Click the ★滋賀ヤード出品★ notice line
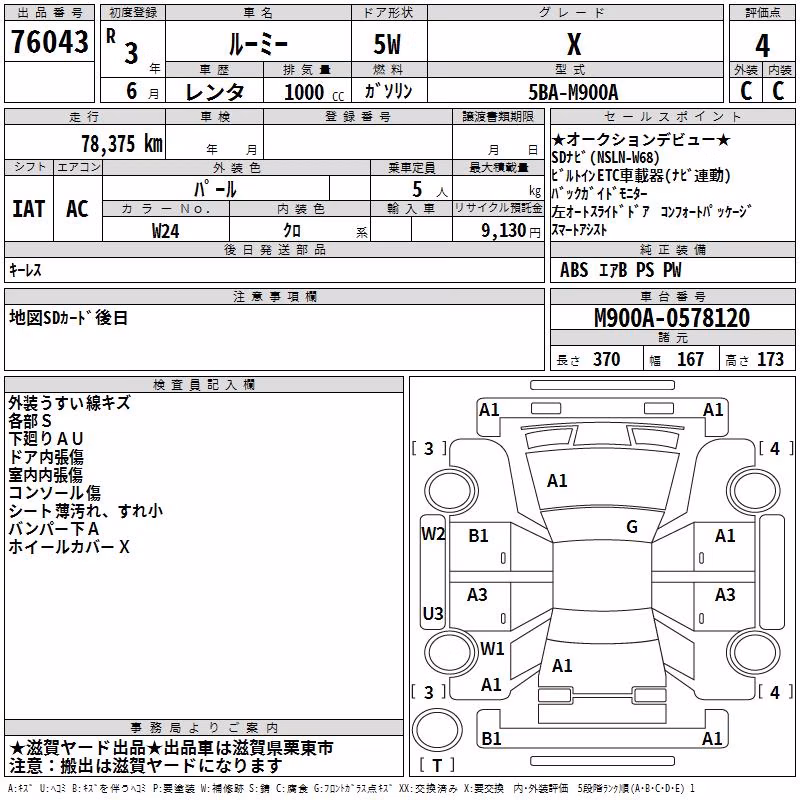 click(x=171, y=748)
